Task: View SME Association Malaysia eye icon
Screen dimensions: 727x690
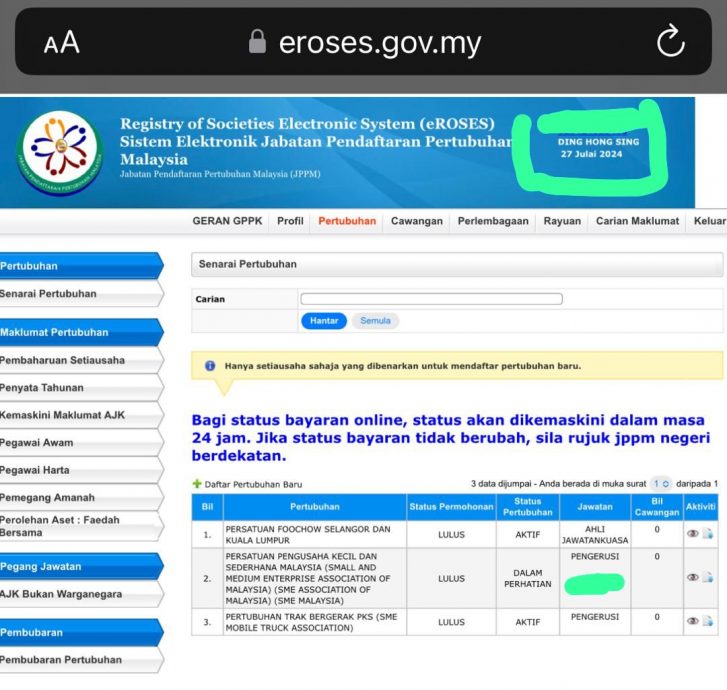Action: point(692,577)
